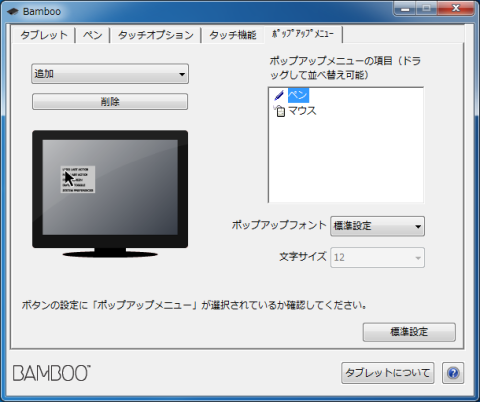Switch to the ペン tab
The image size is (480, 402).
(x=92, y=35)
